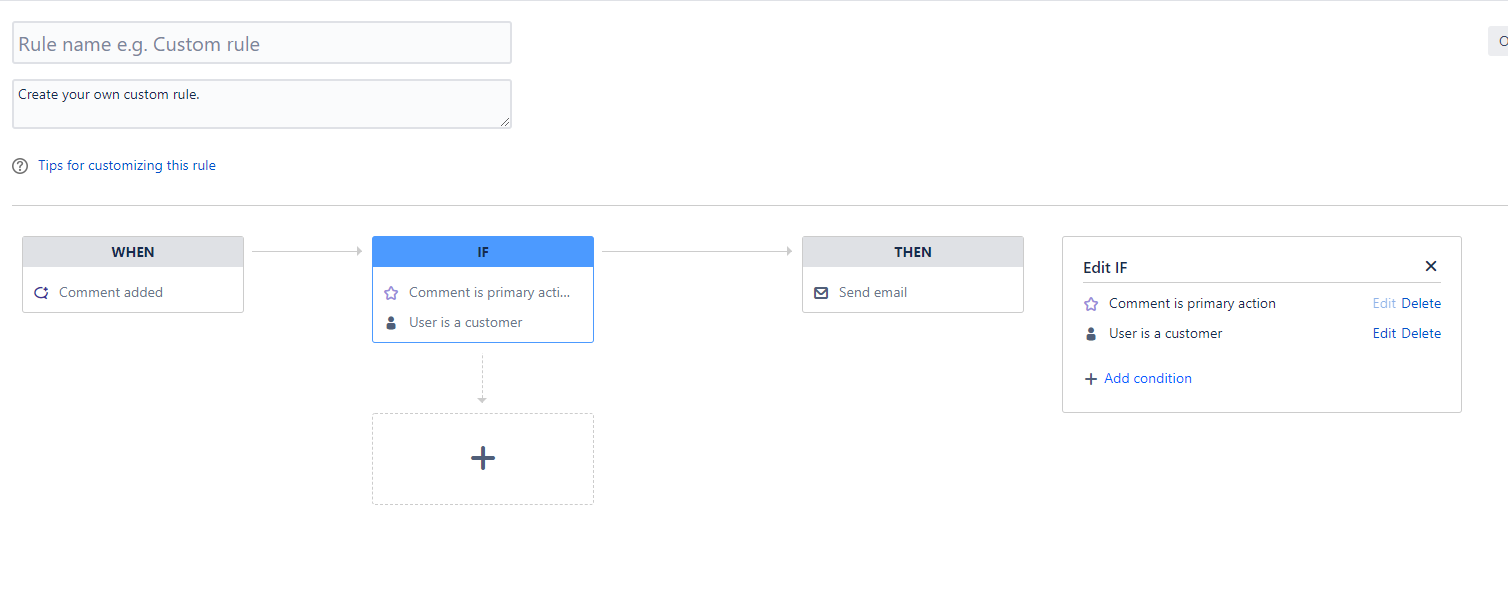Open the help question mark icon near Tips
The height and width of the screenshot is (613, 1508).
pos(20,165)
